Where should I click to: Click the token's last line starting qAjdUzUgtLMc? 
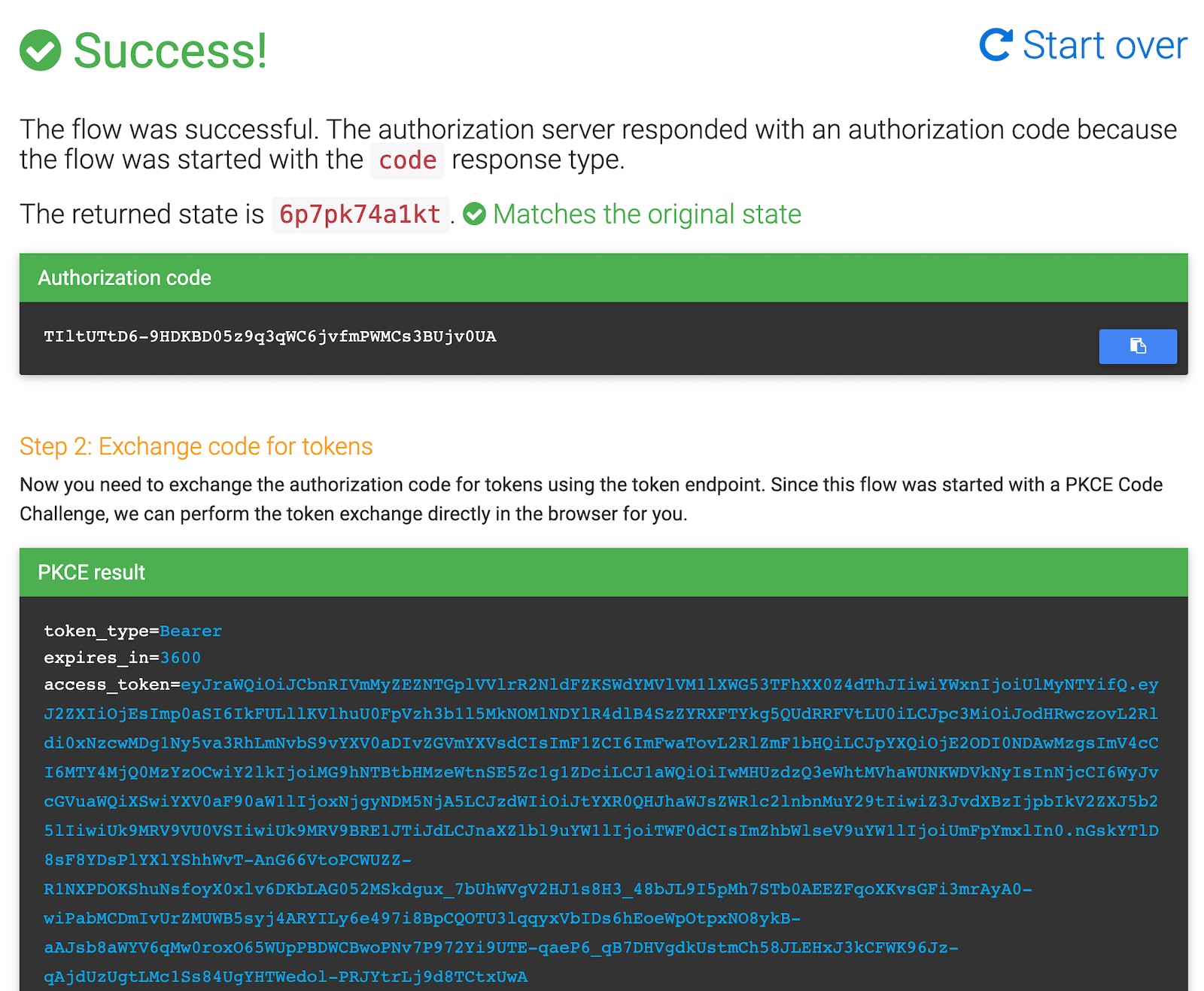pos(285,977)
